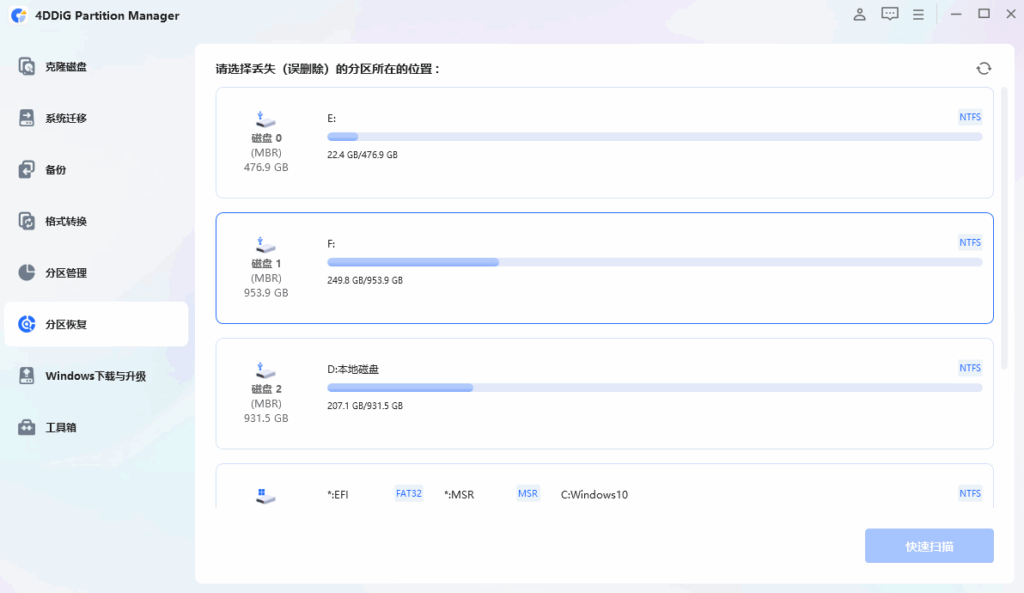Click the FAT32 tag next to EFI
This screenshot has height=593, width=1024.
(408, 493)
